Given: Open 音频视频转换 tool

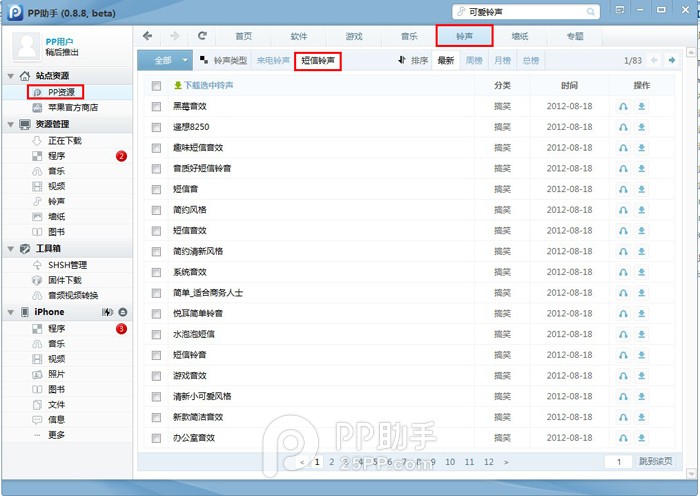Looking at the screenshot, I should coord(73,296).
